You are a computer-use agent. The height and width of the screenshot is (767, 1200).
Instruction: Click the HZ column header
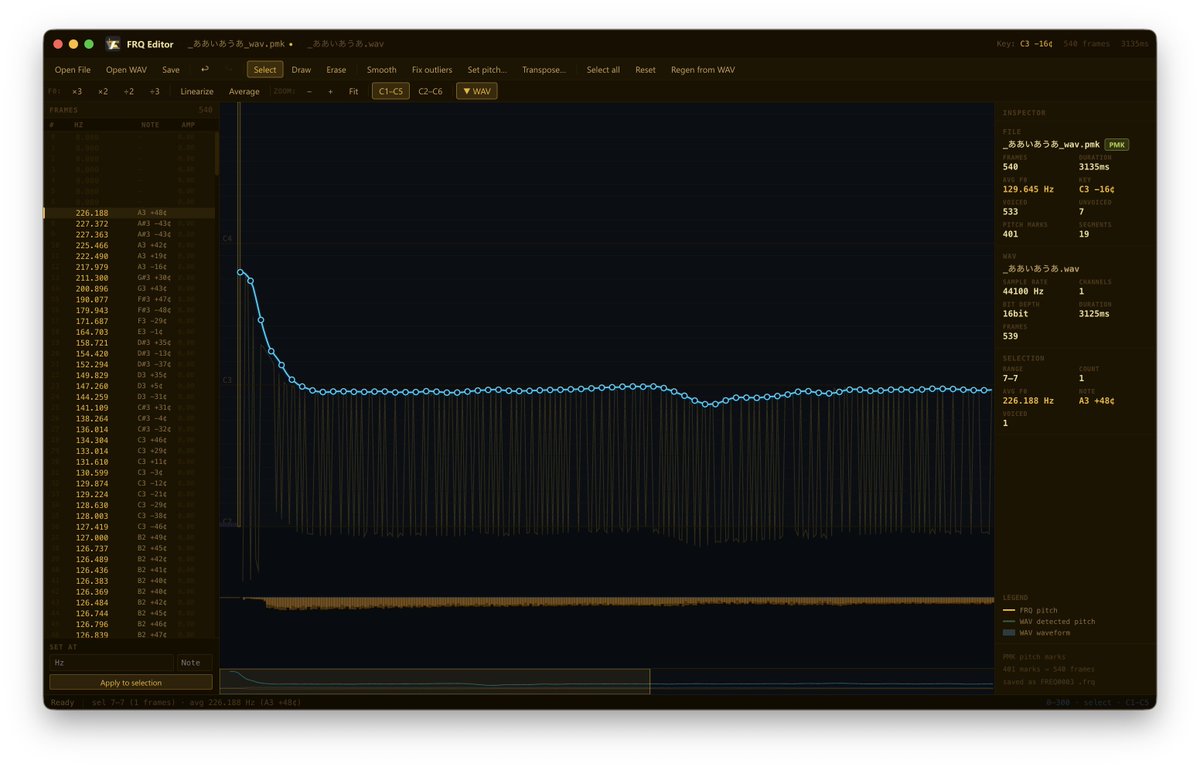79,125
